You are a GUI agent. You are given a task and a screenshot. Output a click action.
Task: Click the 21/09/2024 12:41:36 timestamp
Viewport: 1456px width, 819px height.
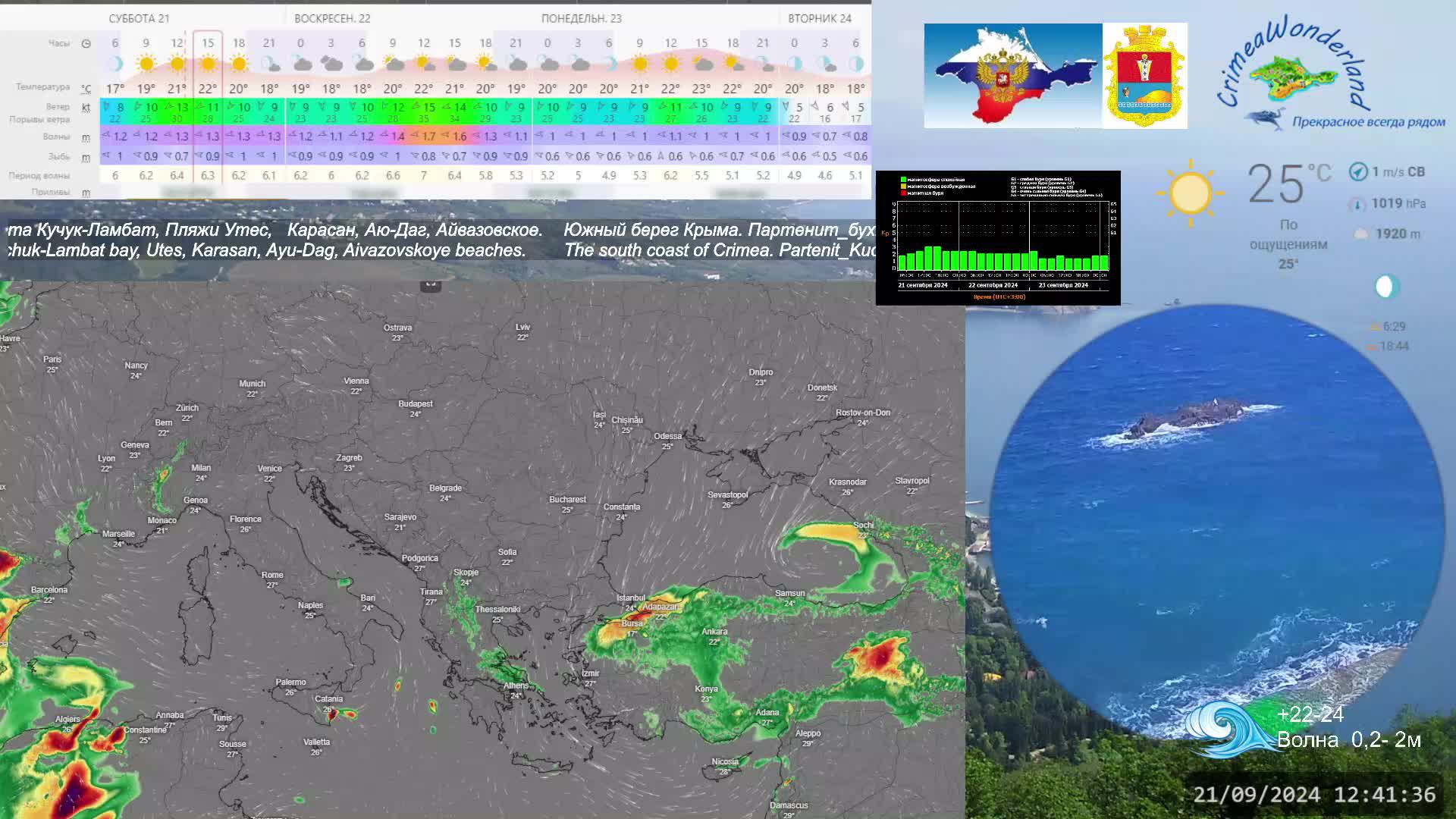(x=1314, y=794)
